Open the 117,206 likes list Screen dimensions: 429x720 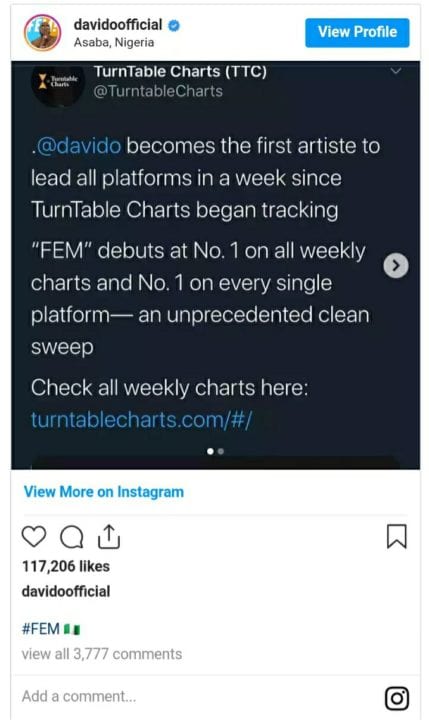[x=66, y=566]
